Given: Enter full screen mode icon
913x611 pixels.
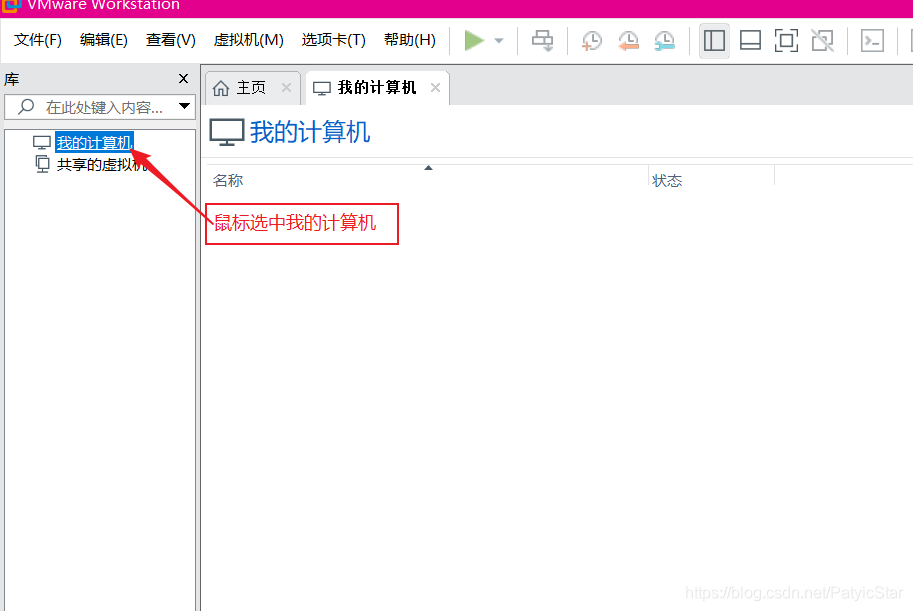Looking at the screenshot, I should tap(786, 41).
